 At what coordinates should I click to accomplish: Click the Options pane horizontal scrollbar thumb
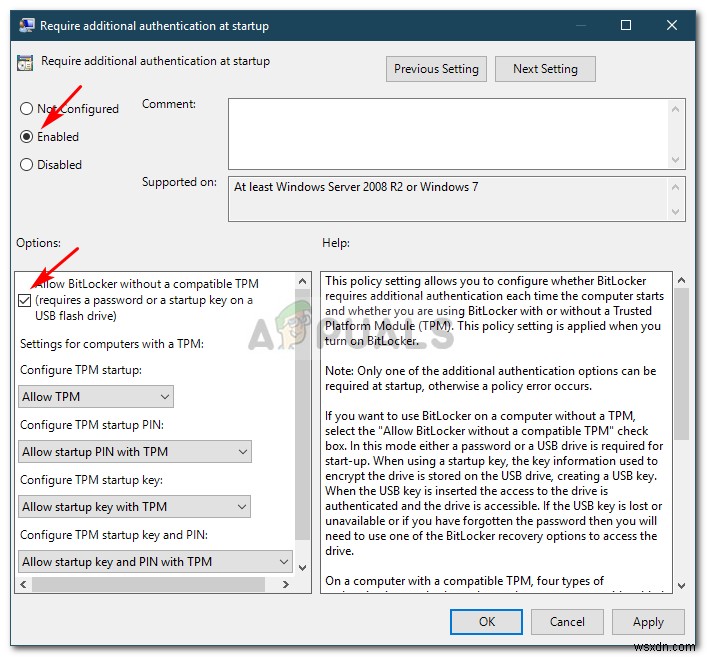click(148, 584)
